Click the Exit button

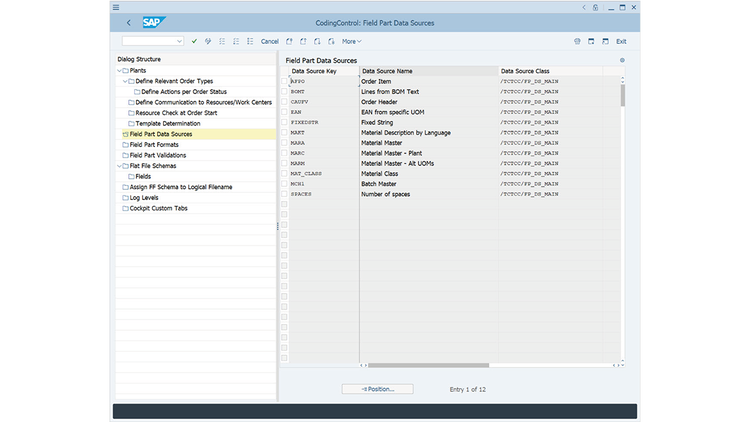point(621,42)
